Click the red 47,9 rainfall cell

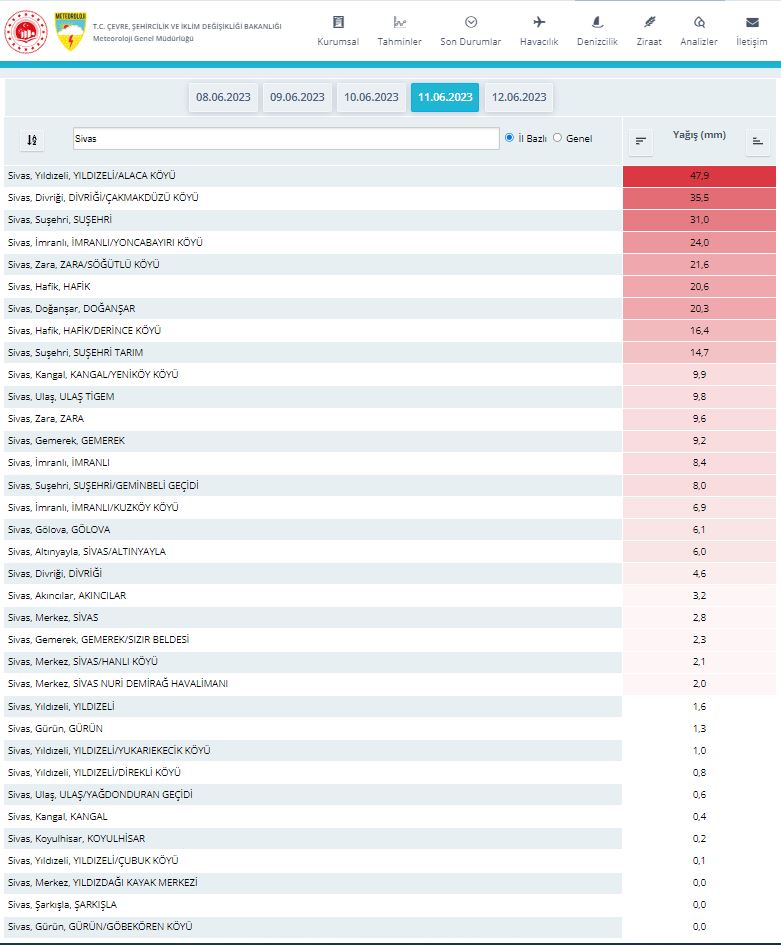699,176
